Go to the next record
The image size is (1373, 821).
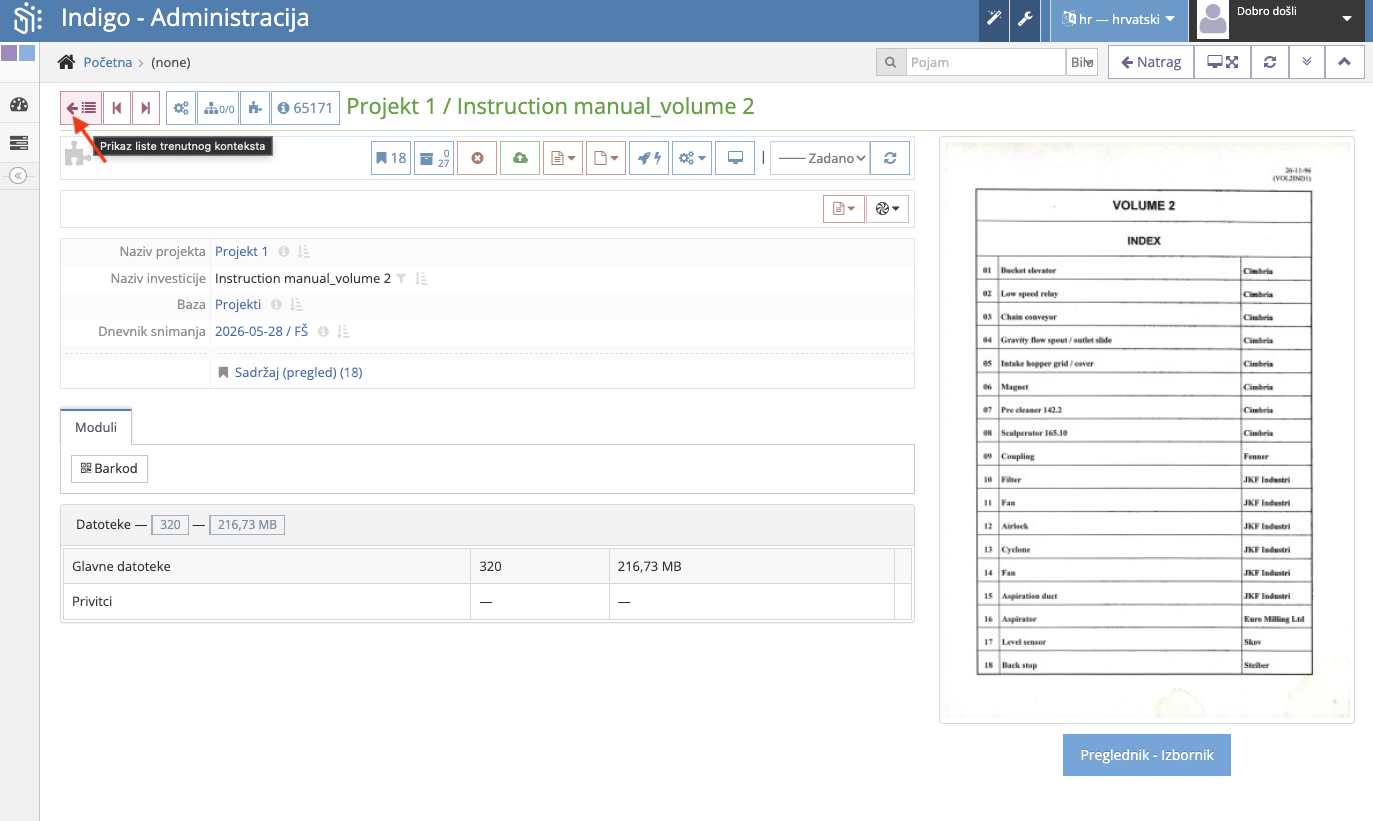146,108
